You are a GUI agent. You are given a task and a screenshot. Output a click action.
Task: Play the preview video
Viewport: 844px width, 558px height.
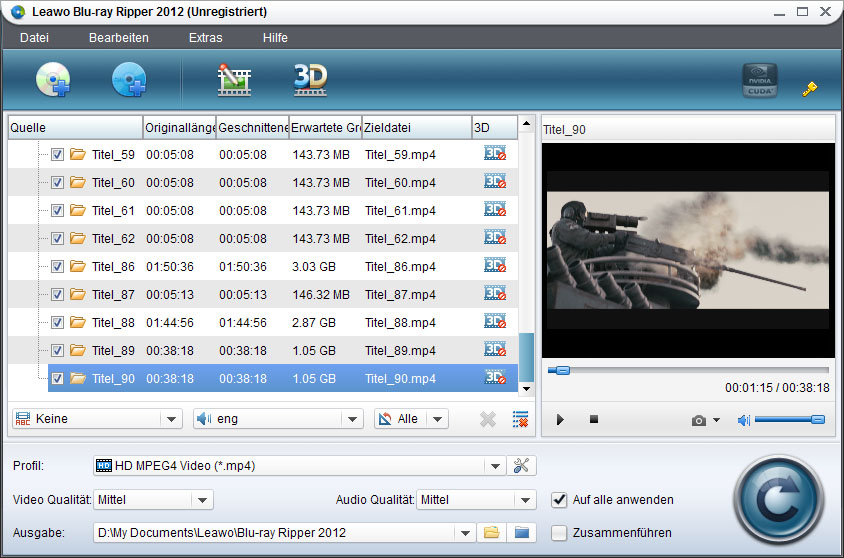point(560,420)
